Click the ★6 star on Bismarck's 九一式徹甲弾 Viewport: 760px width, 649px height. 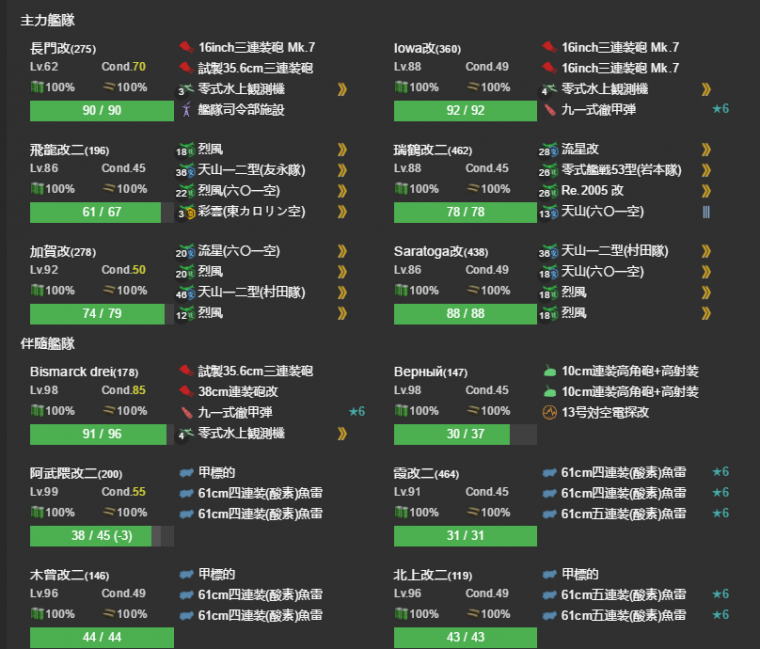coord(357,412)
